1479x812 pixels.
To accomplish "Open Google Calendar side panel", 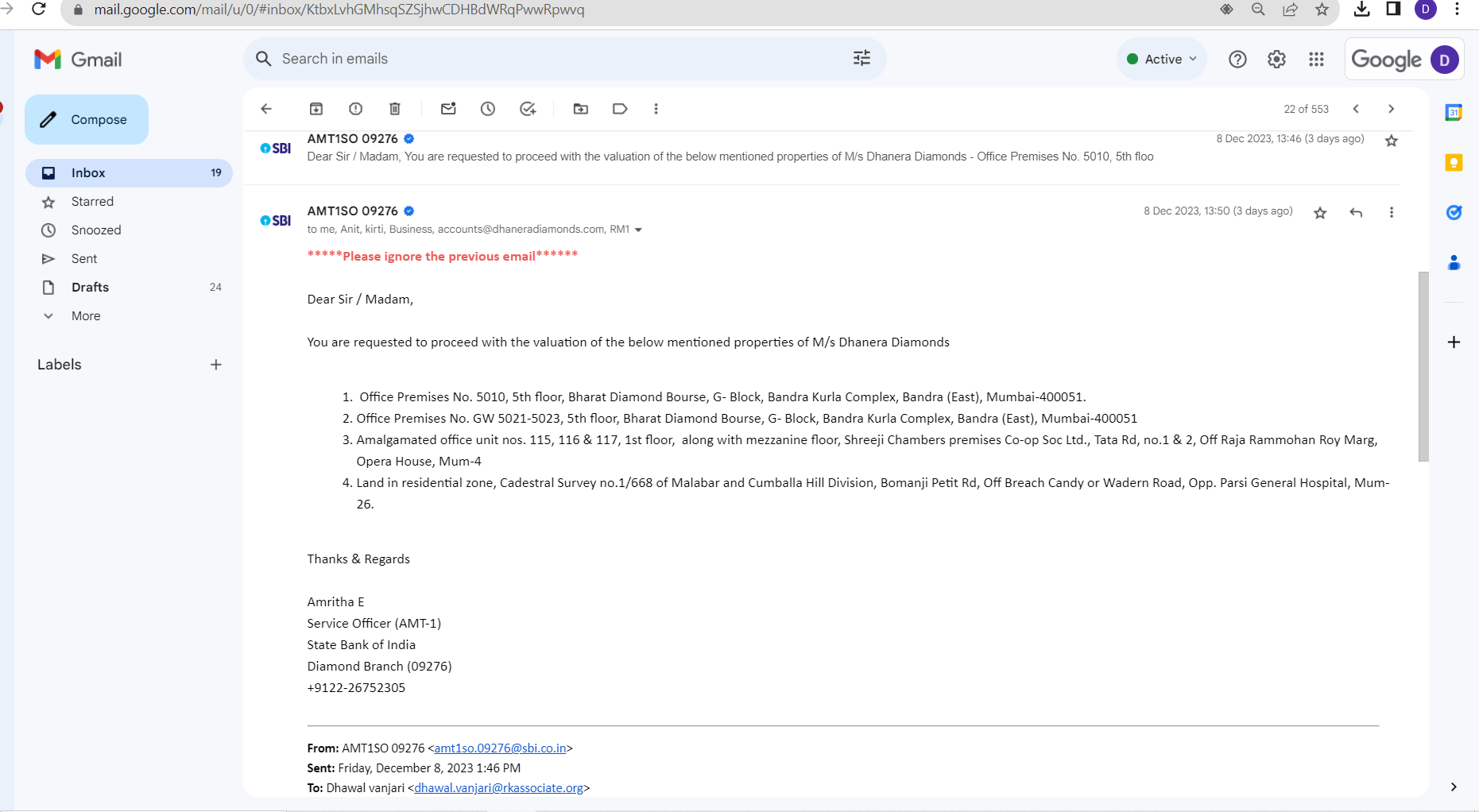I will (1454, 112).
